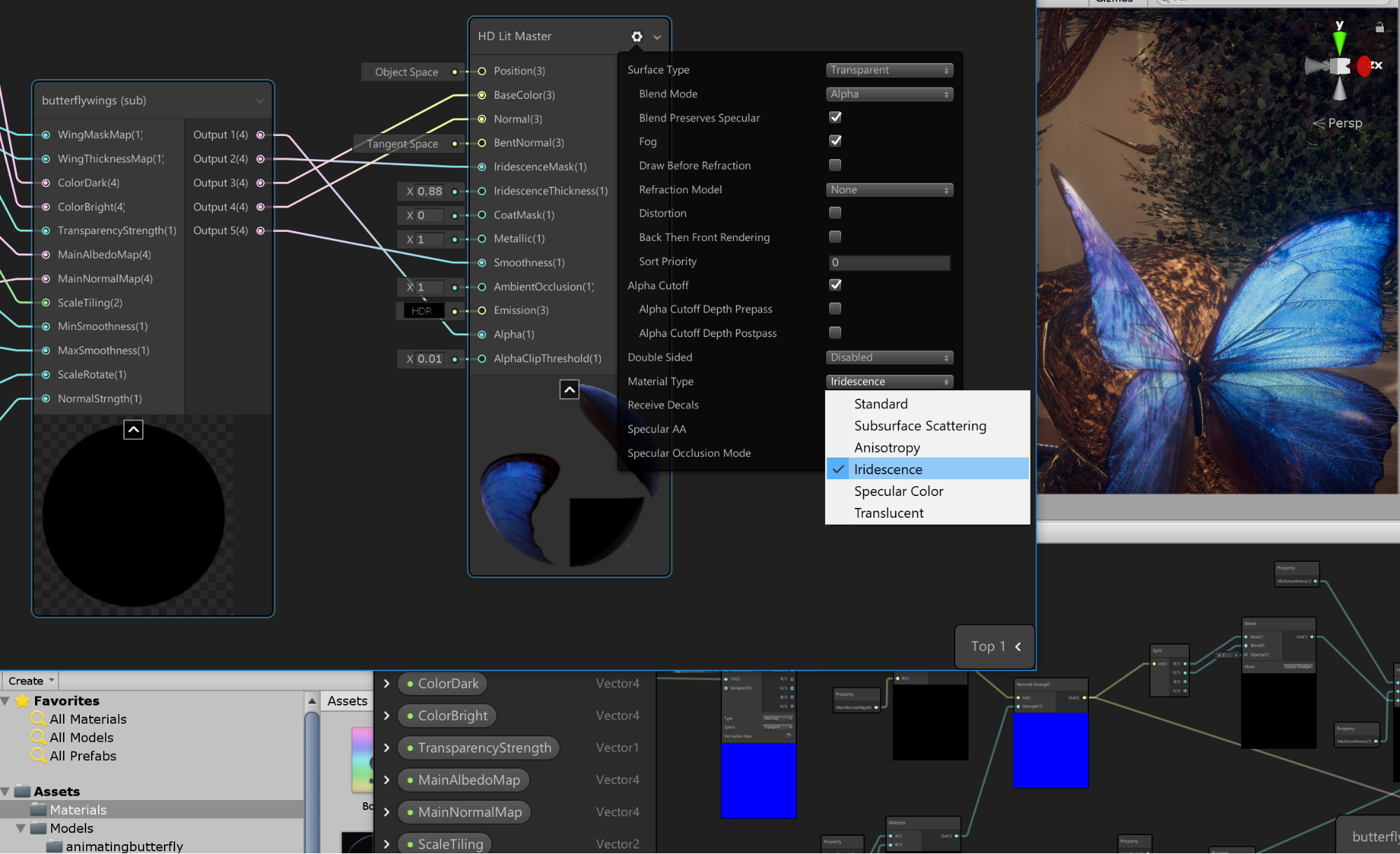Click the Smoothness(1) input port
This screenshot has width=1400, height=854.
(x=482, y=263)
